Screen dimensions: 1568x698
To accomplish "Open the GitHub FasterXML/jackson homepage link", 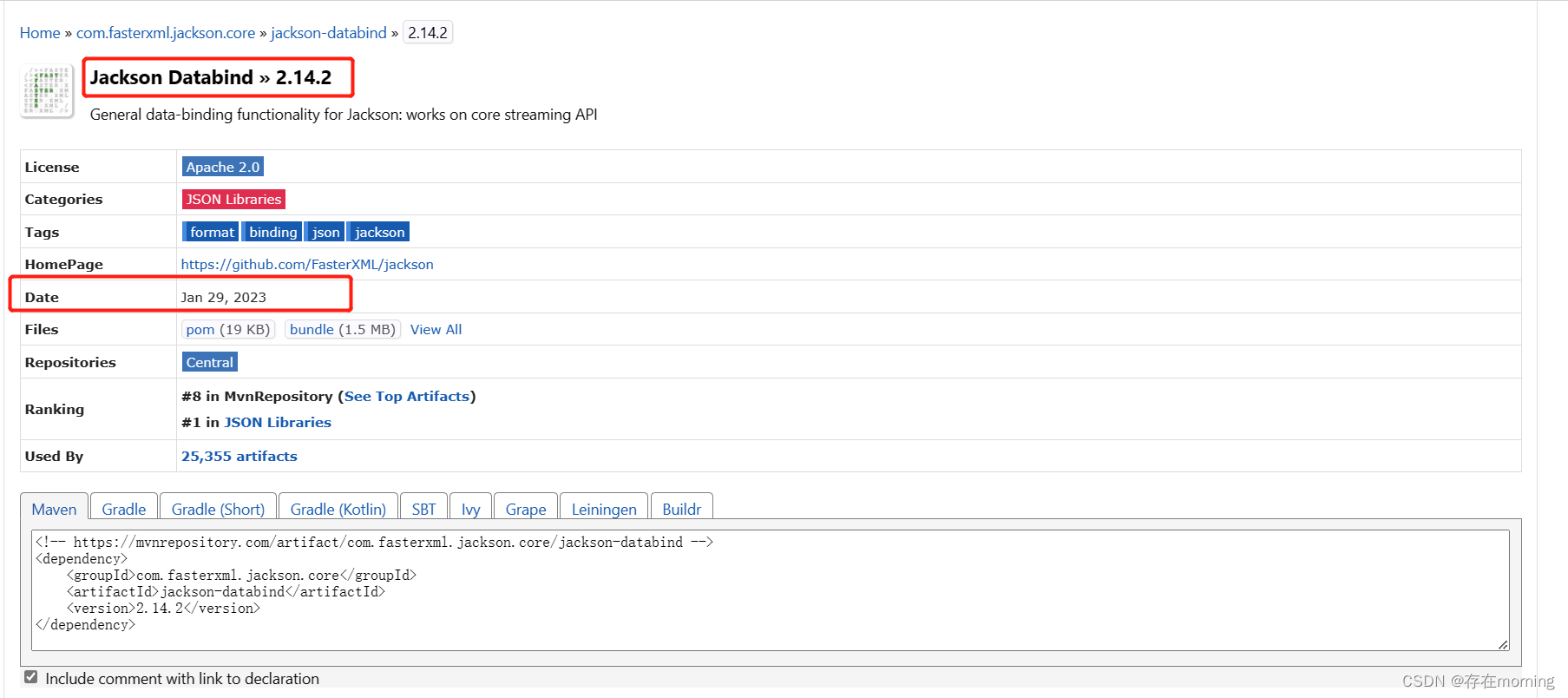I will 307,264.
